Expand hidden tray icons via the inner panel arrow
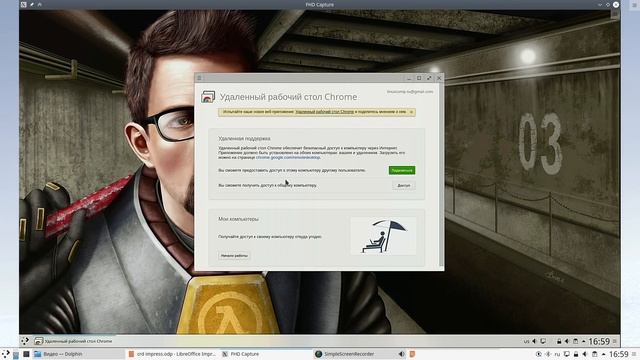640x360 pixels. (x=583, y=341)
